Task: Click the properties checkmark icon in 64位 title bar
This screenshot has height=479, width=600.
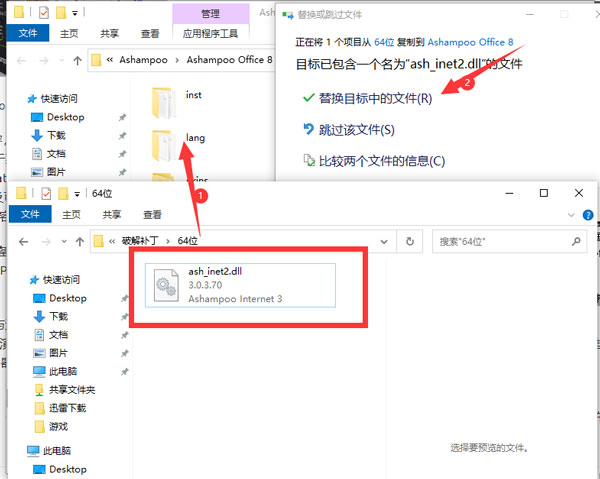Action: coord(46,194)
